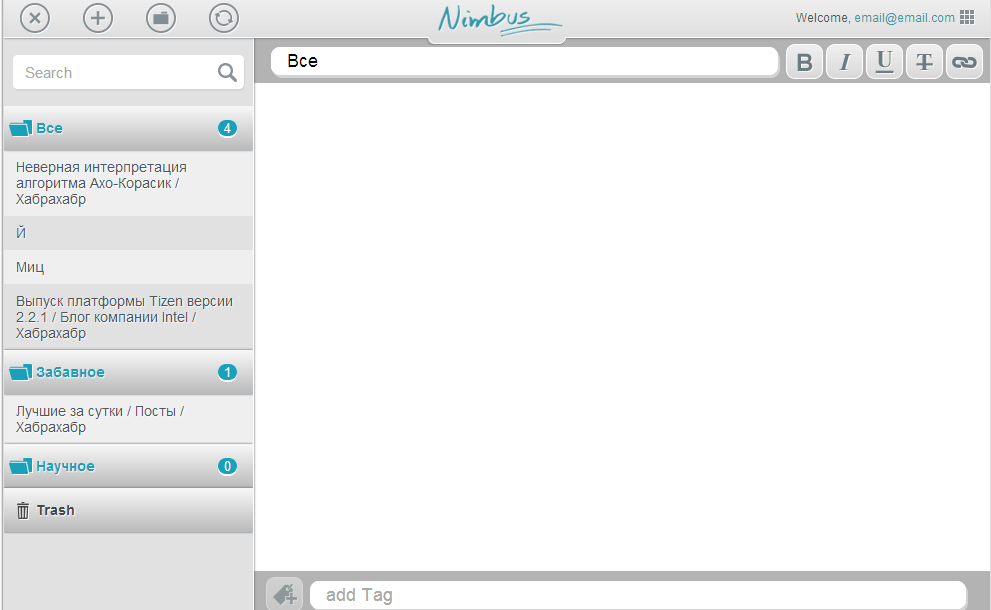Click the Научное folder icon

[21, 467]
